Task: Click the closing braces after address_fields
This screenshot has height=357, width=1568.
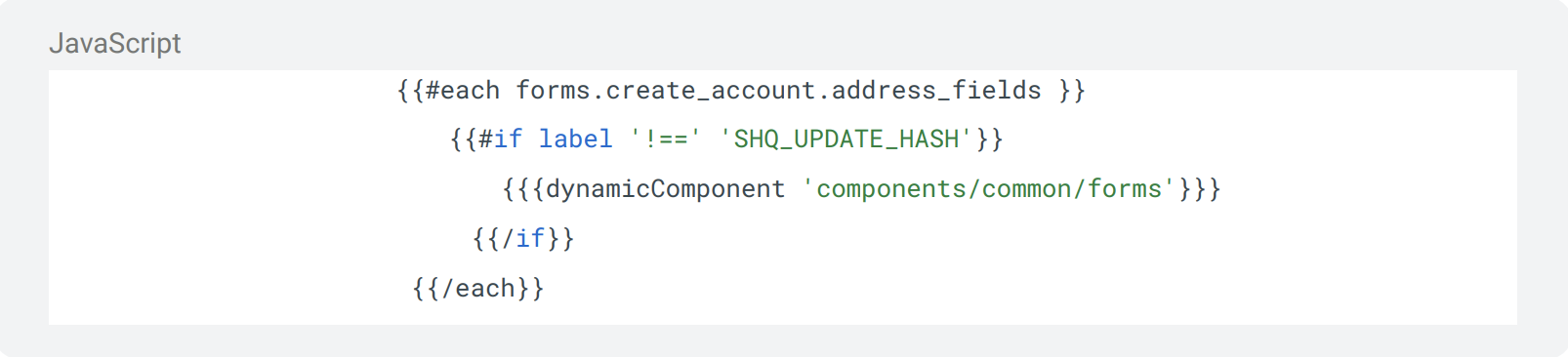Action: (1072, 91)
